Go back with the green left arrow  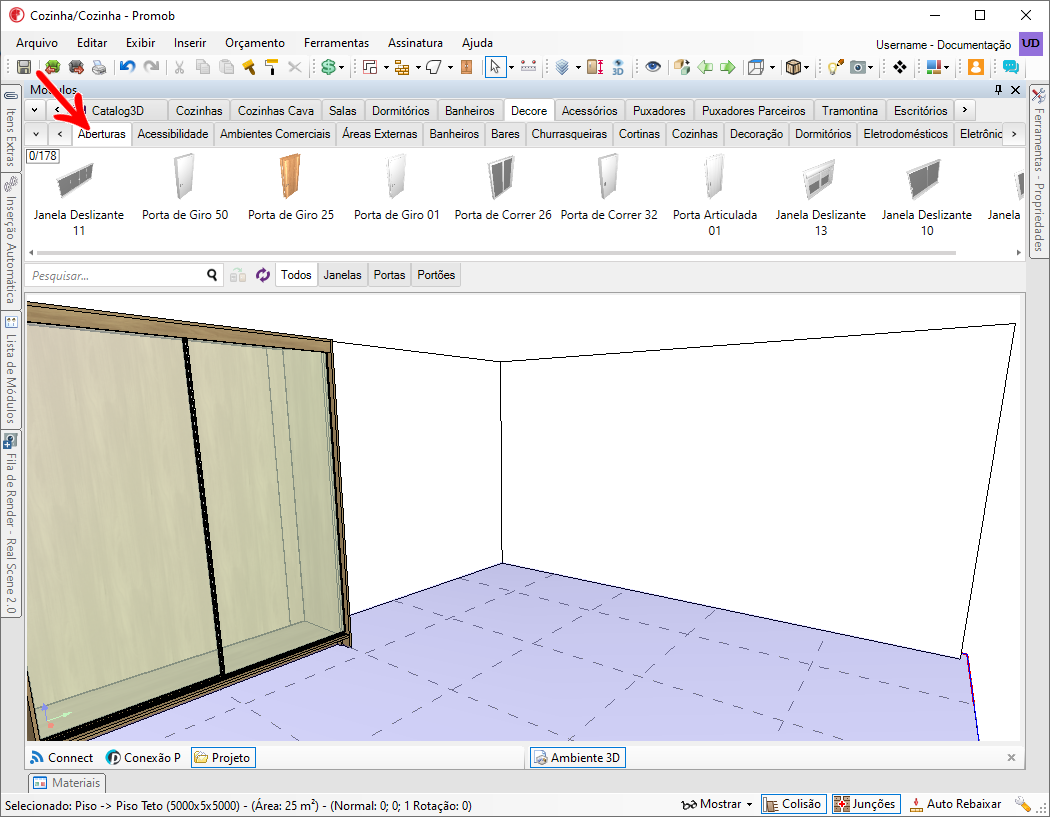click(705, 67)
